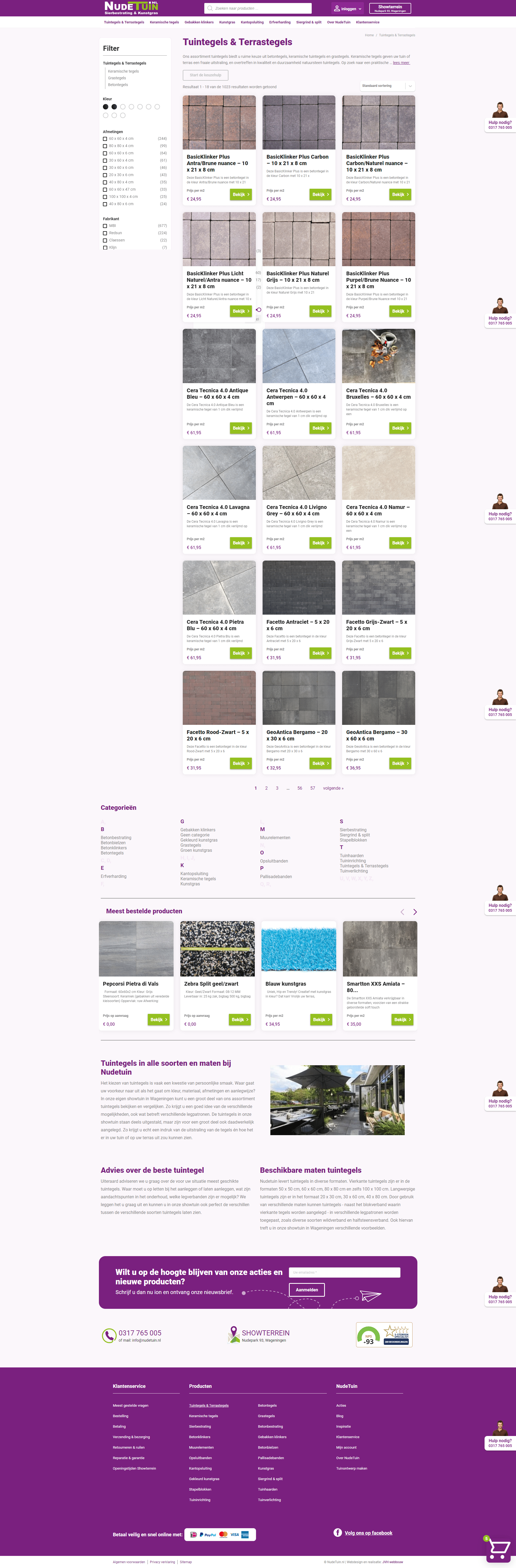Image resolution: width=516 pixels, height=1568 pixels.
Task: Open the Over NudeTuin nav menu item
Action: click(x=339, y=22)
